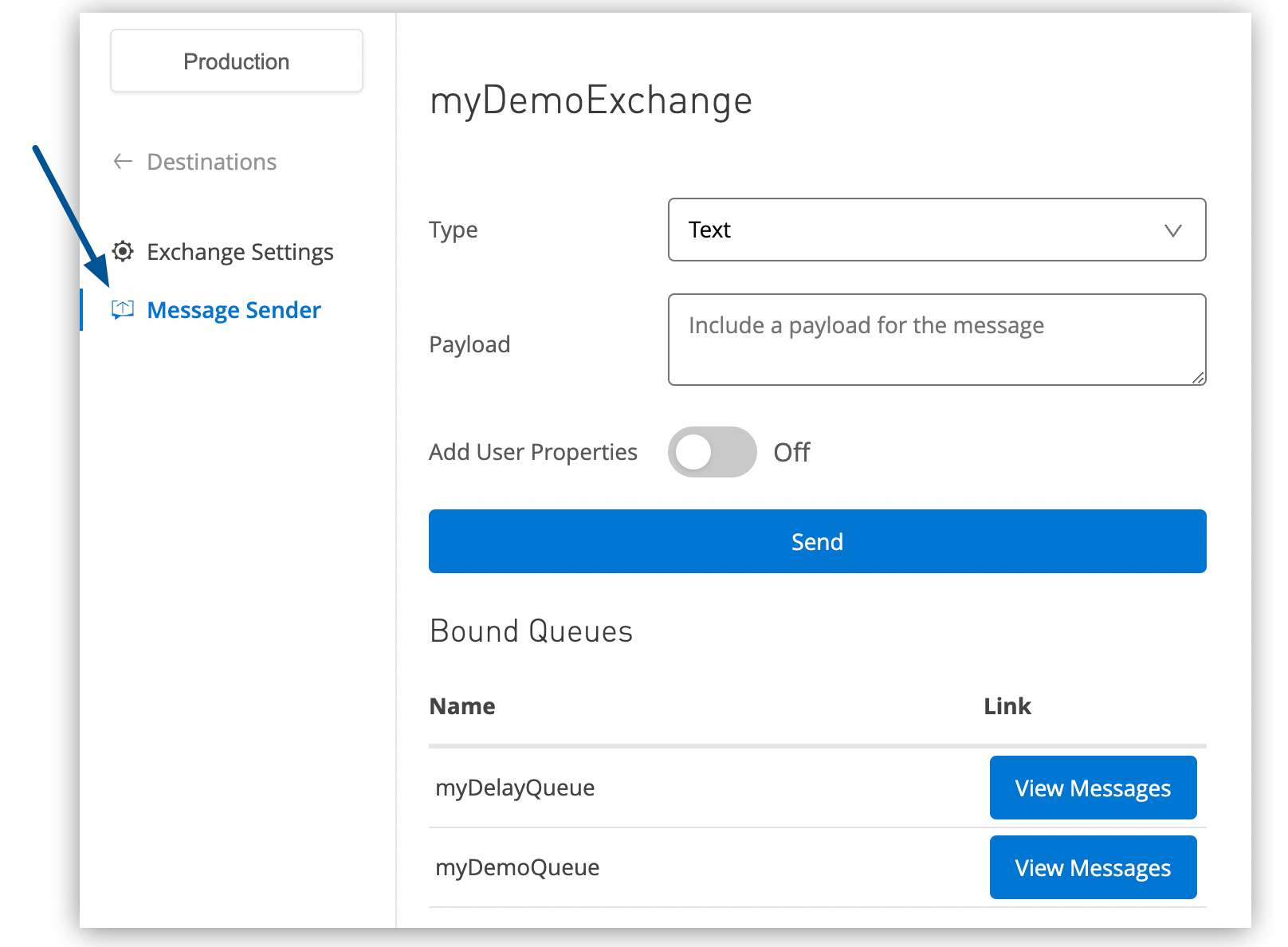The height and width of the screenshot is (947, 1288).
Task: Click the Production environment button
Action: click(x=236, y=61)
